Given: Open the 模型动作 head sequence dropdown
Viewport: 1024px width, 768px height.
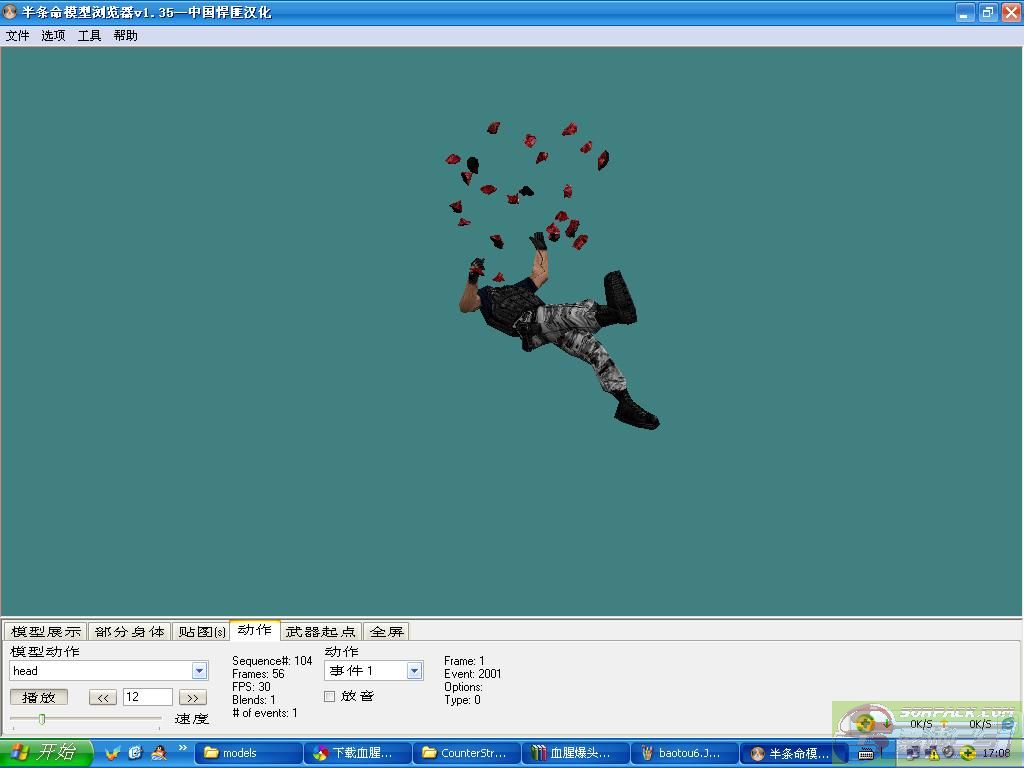Looking at the screenshot, I should click(199, 671).
